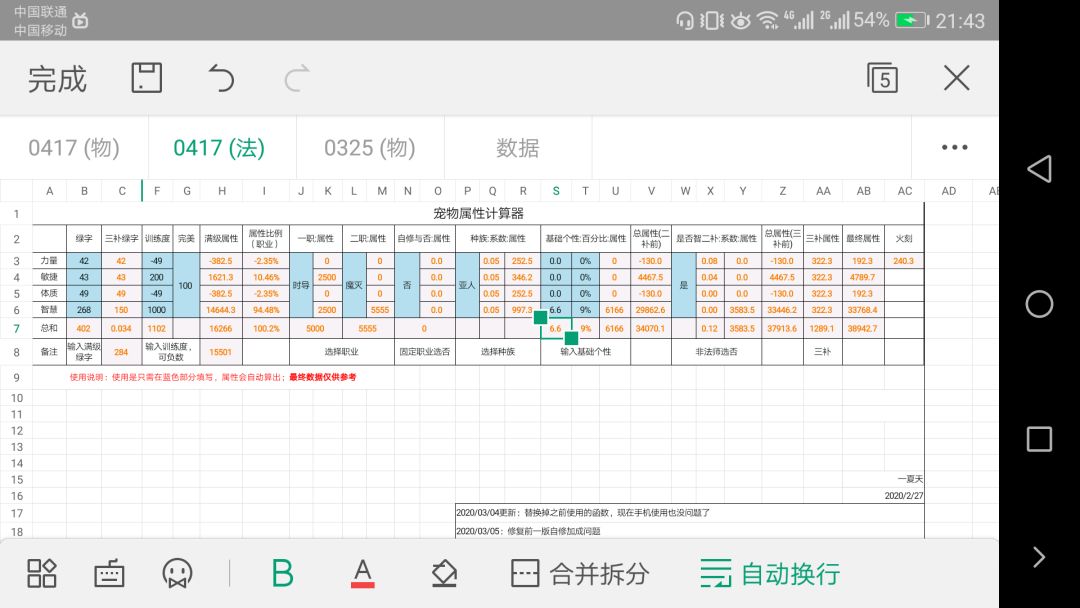Open the 合并拆分 merge split option
The image size is (1080, 608).
(x=580, y=573)
